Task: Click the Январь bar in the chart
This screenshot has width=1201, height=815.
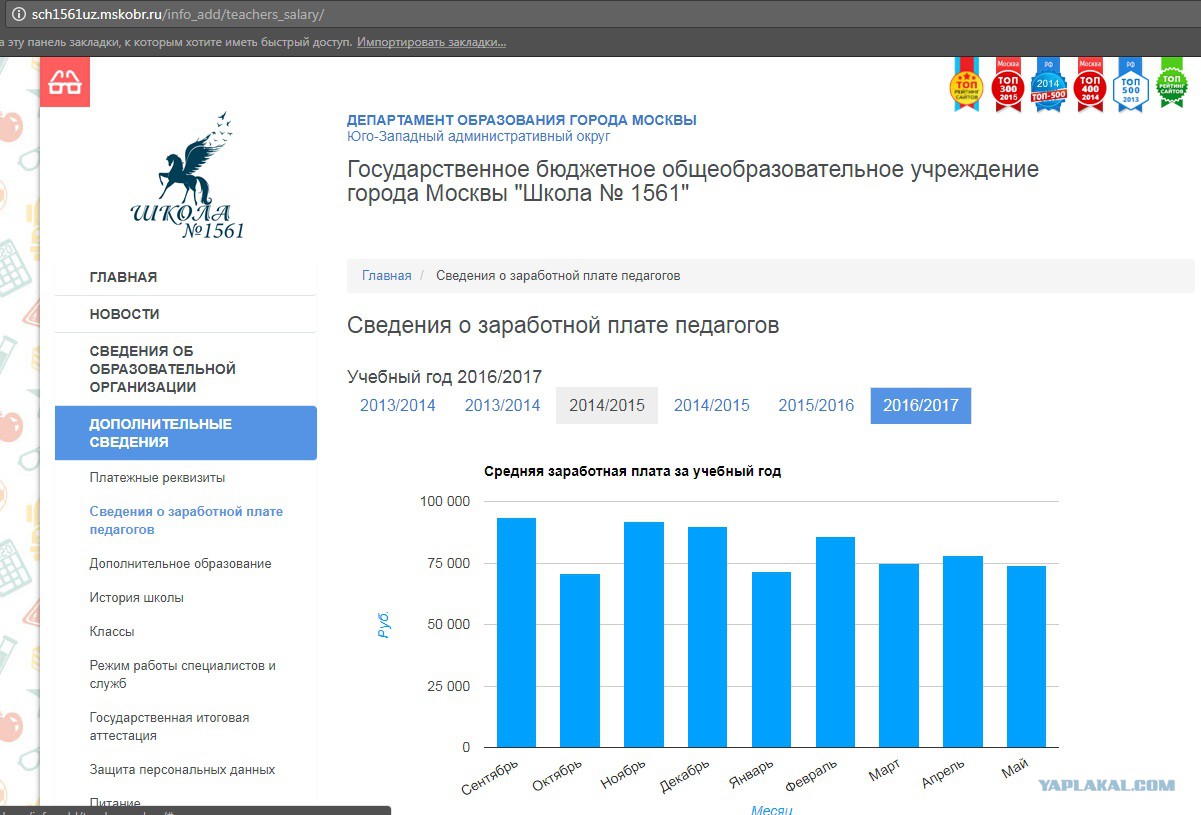Action: tap(771, 659)
